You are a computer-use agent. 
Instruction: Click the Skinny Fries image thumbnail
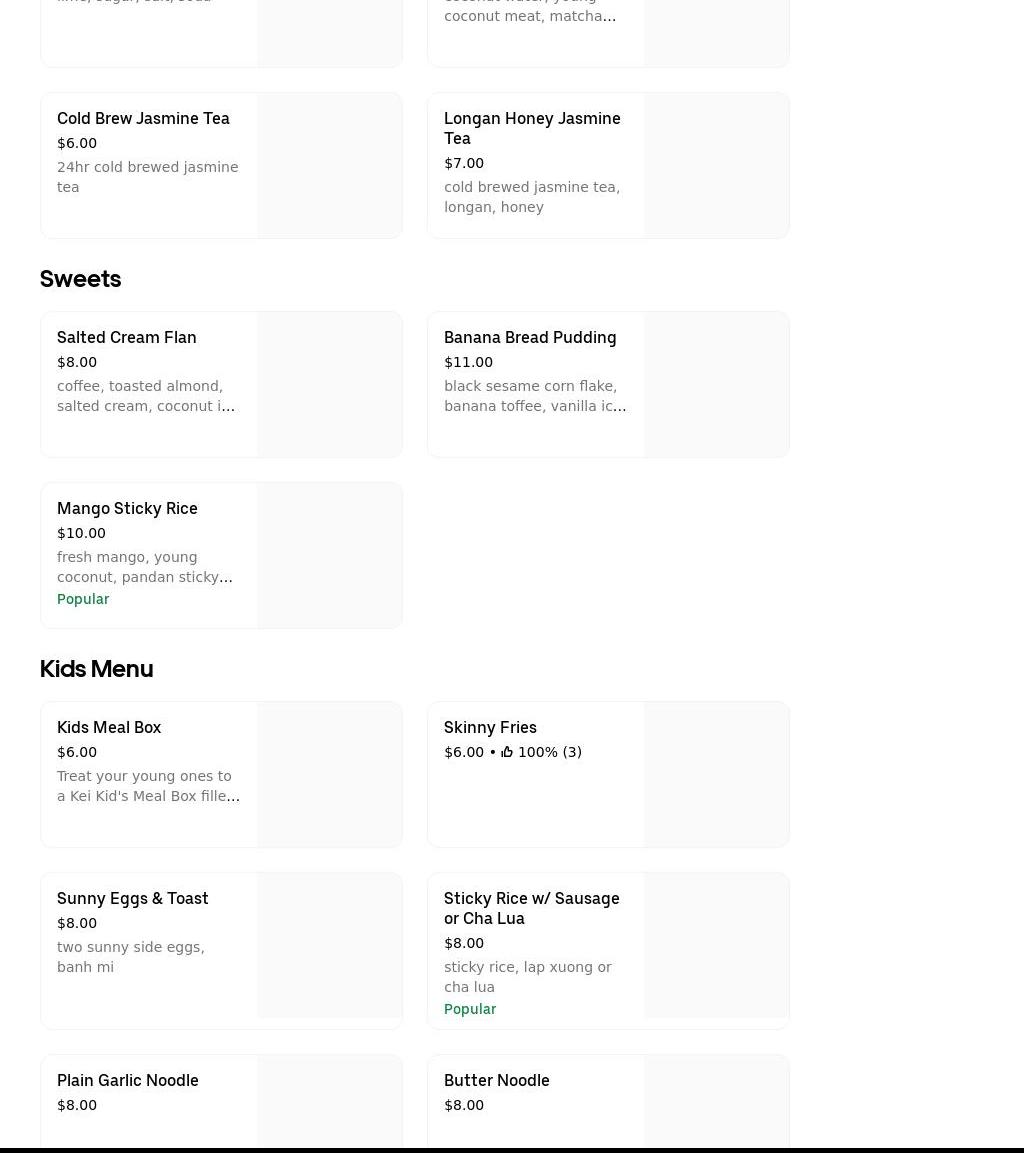pos(716,775)
